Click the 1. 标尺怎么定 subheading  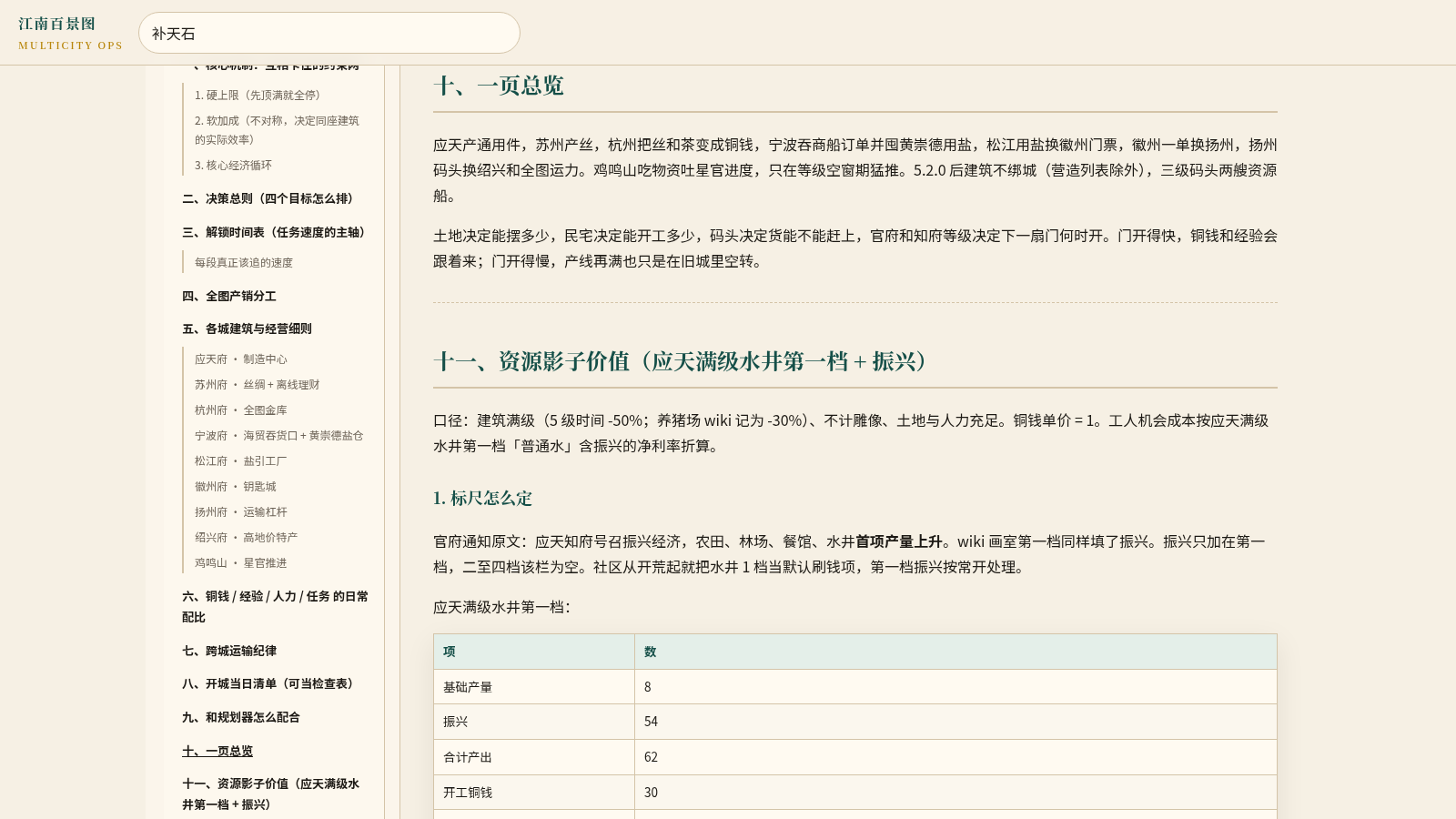pyautogui.click(x=482, y=498)
